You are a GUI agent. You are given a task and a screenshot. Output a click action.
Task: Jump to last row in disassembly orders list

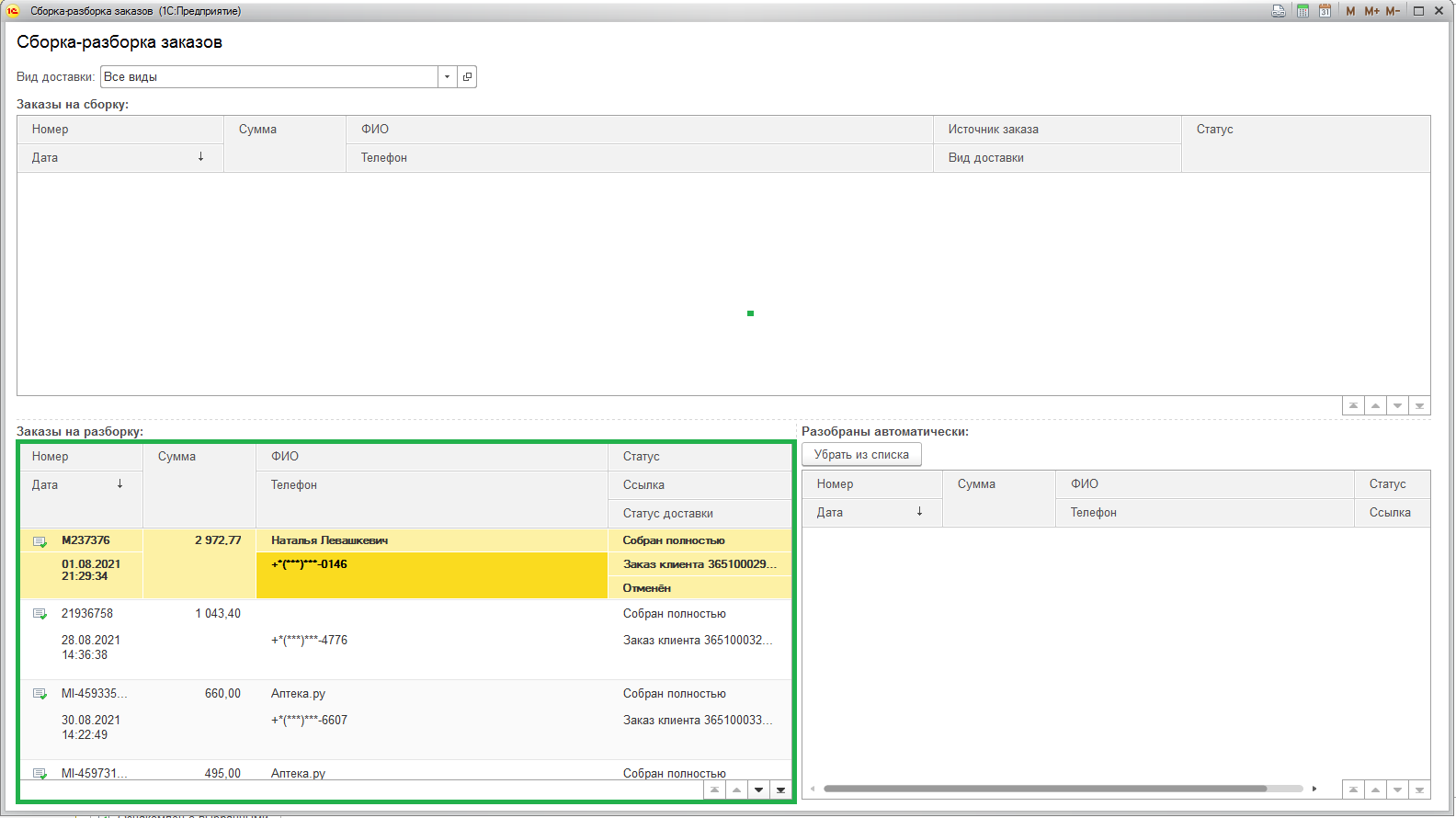[780, 790]
